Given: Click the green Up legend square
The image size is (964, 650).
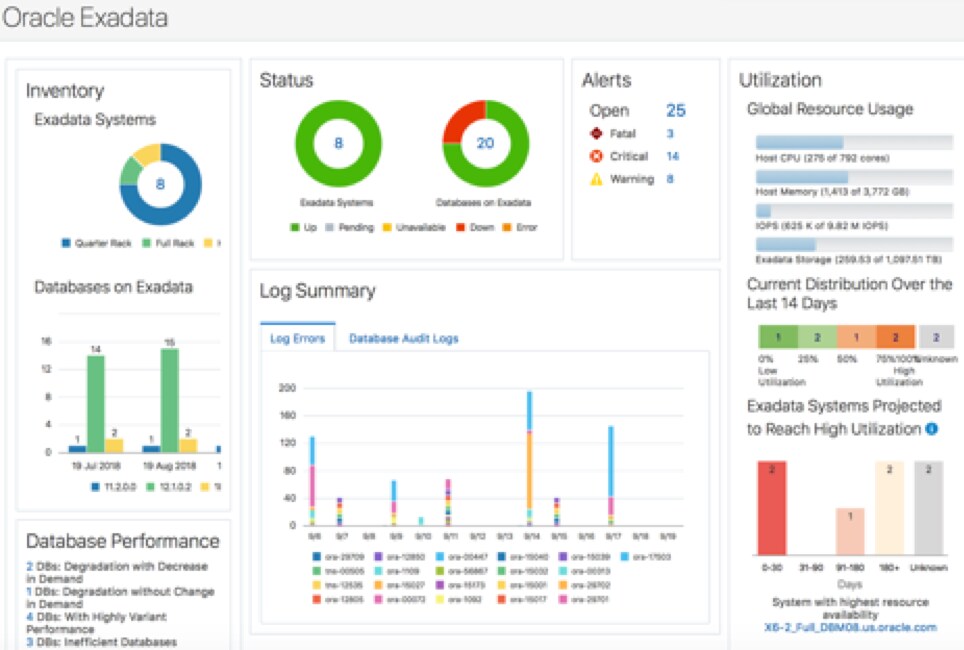Looking at the screenshot, I should [x=294, y=228].
